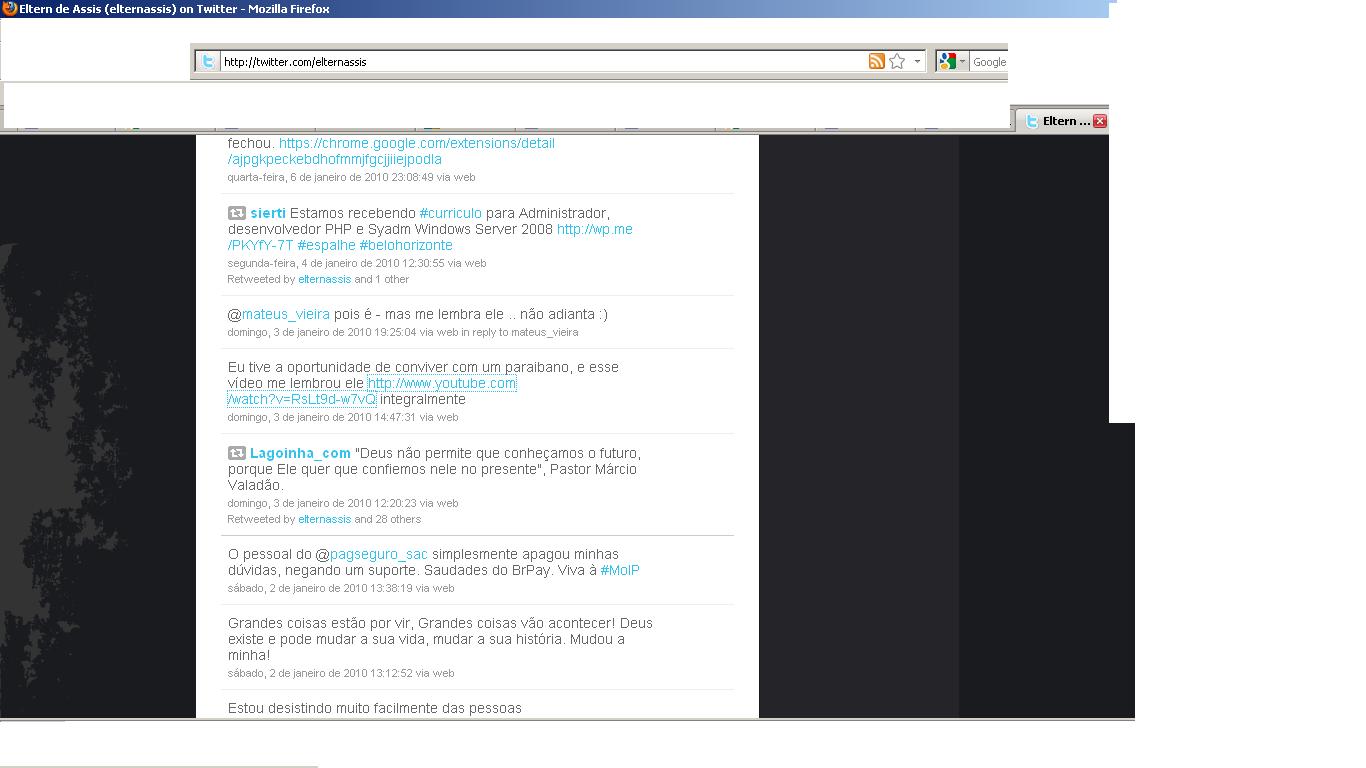Click timestamp 'domingo, 3 de janeiro de 2010 12:20:23'

322,503
